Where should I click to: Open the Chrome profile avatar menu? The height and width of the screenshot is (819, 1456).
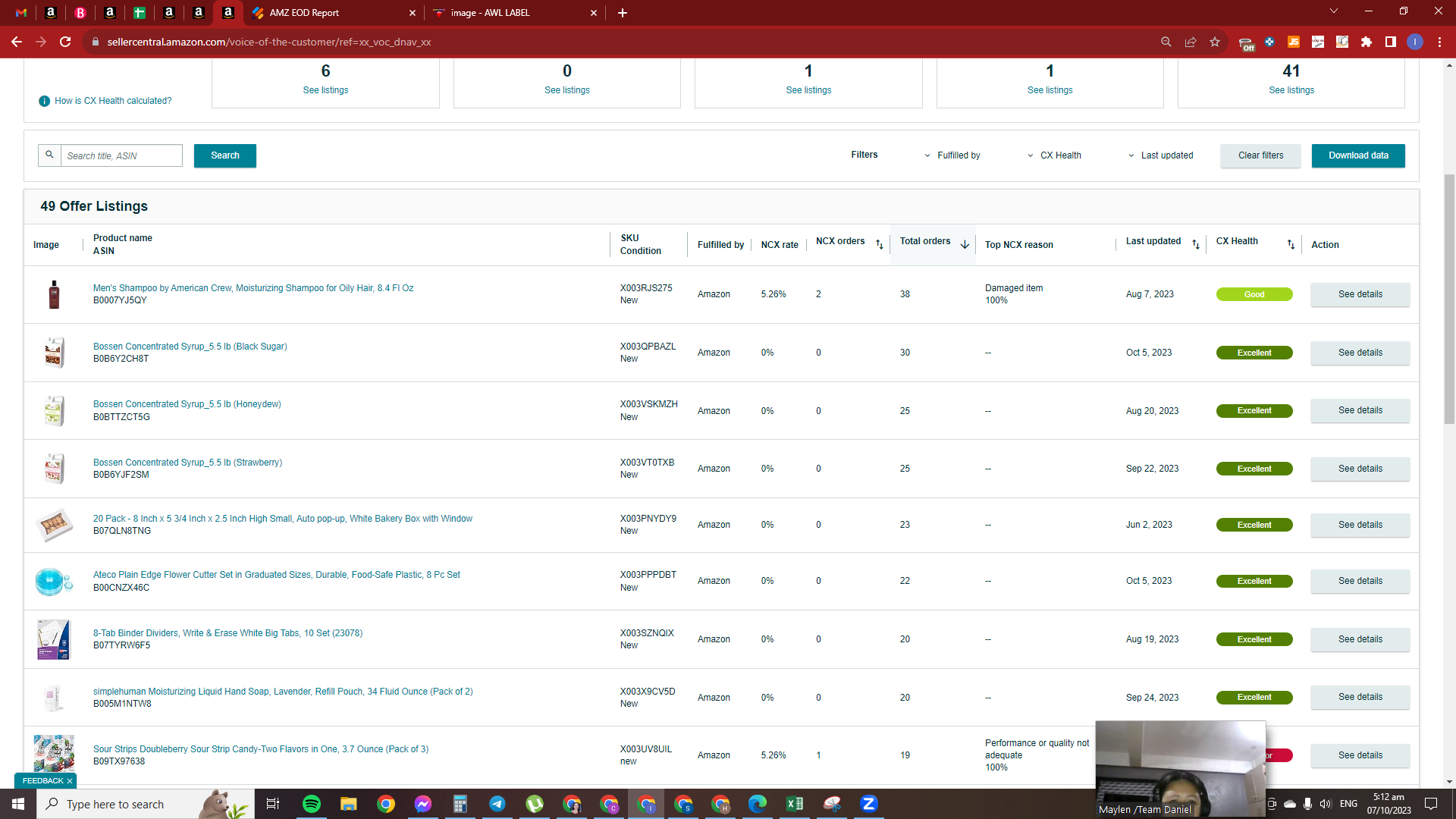point(1415,42)
